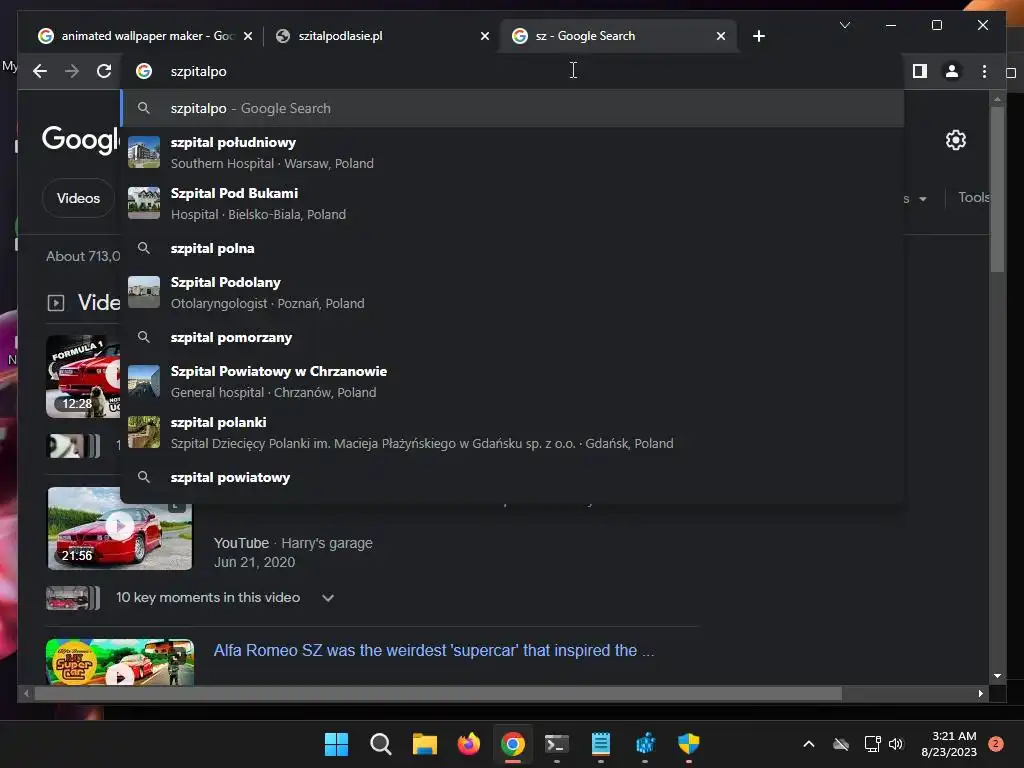Screen dimensions: 1024x768
Task: Open the notification badge showing 2
Action: tap(995, 744)
